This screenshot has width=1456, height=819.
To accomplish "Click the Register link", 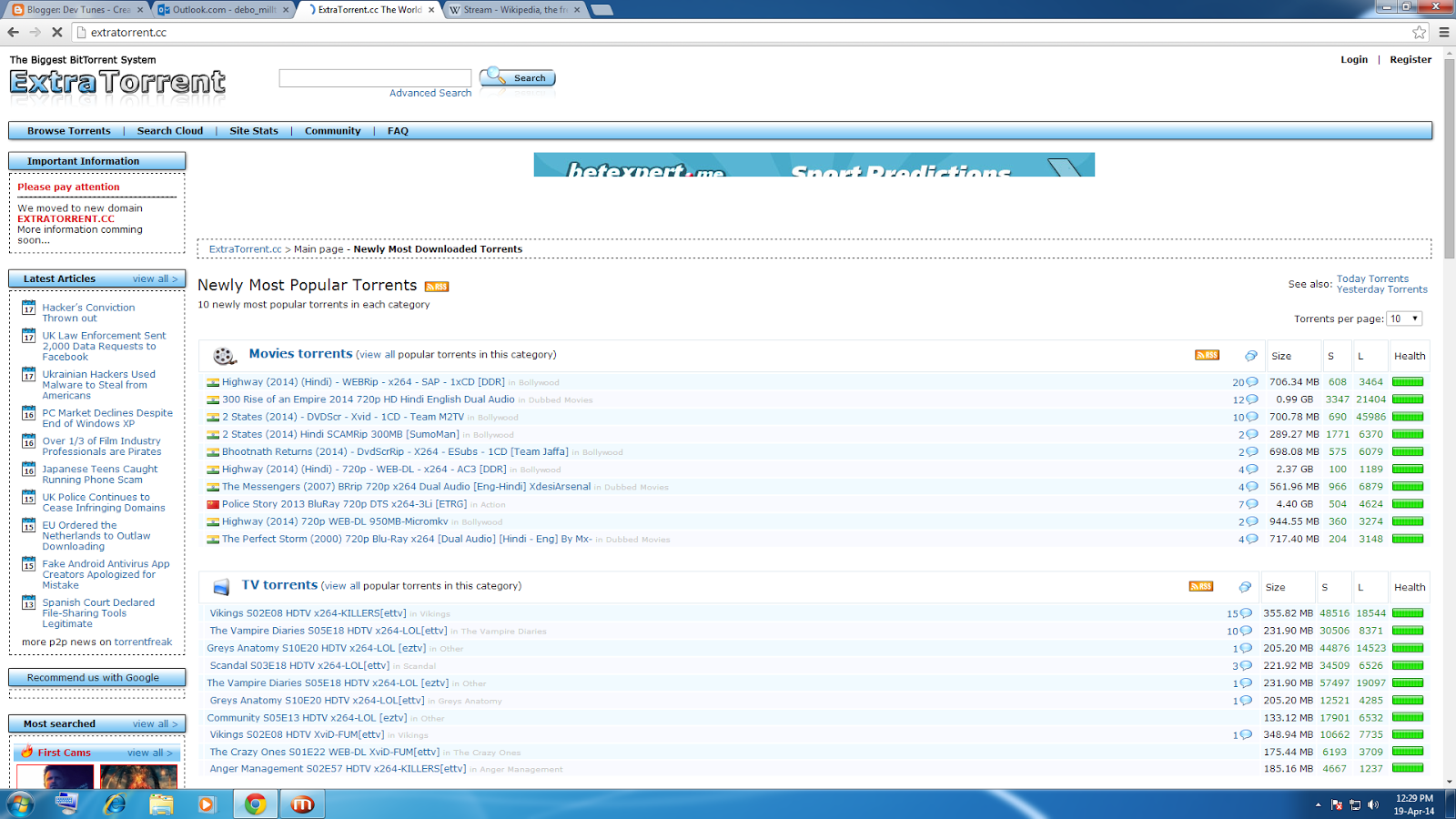I will (x=1410, y=59).
